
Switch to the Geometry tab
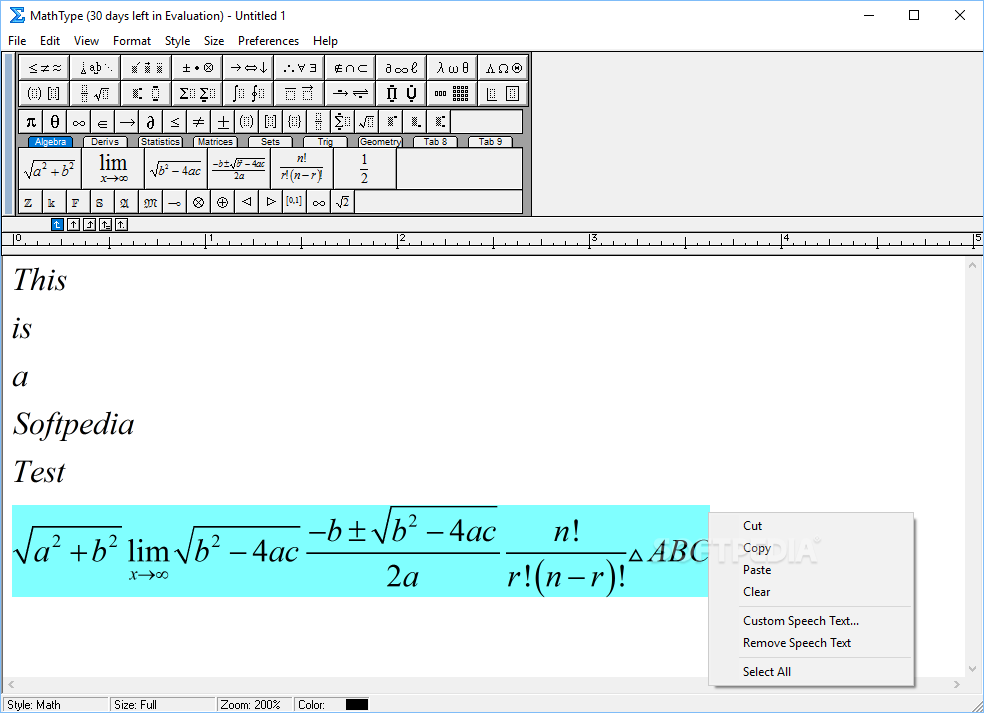pyautogui.click(x=379, y=142)
